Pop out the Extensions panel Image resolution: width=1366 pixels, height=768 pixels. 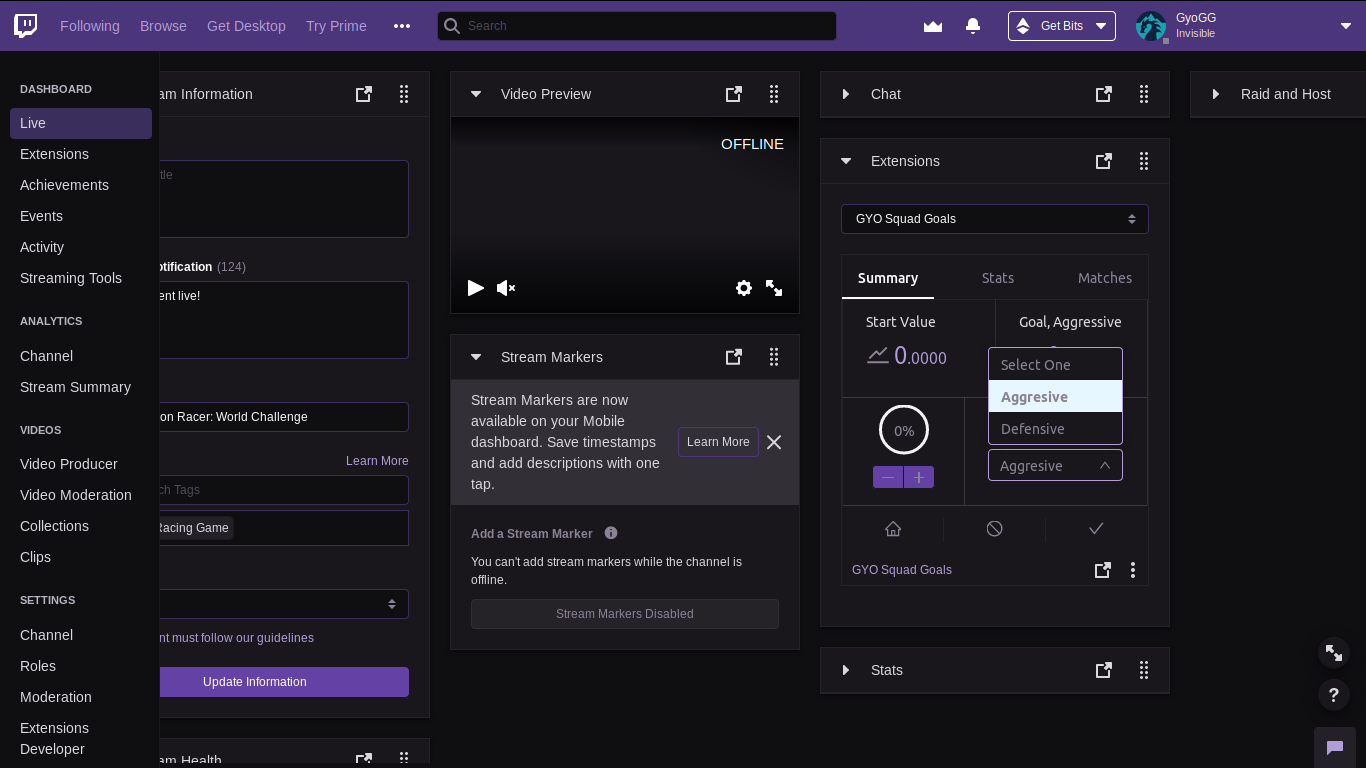coord(1104,161)
